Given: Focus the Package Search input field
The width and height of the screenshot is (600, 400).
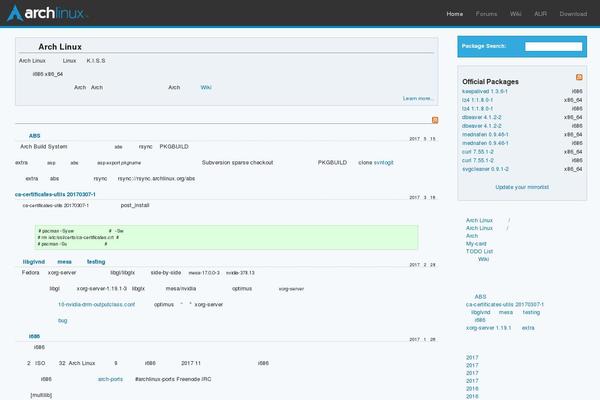Looking at the screenshot, I should 553,47.
